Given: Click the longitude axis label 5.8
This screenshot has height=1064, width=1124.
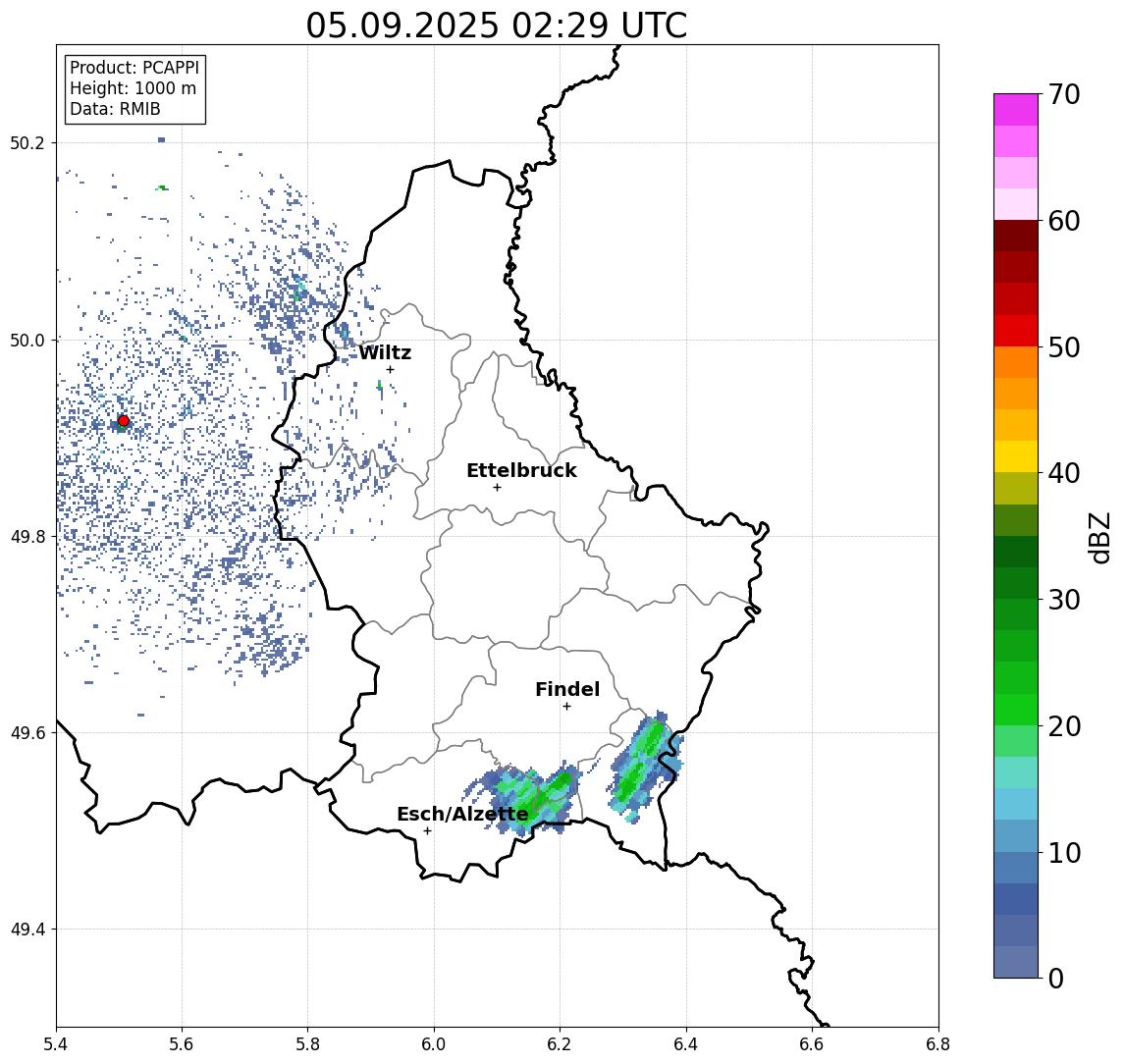Looking at the screenshot, I should point(308,1044).
